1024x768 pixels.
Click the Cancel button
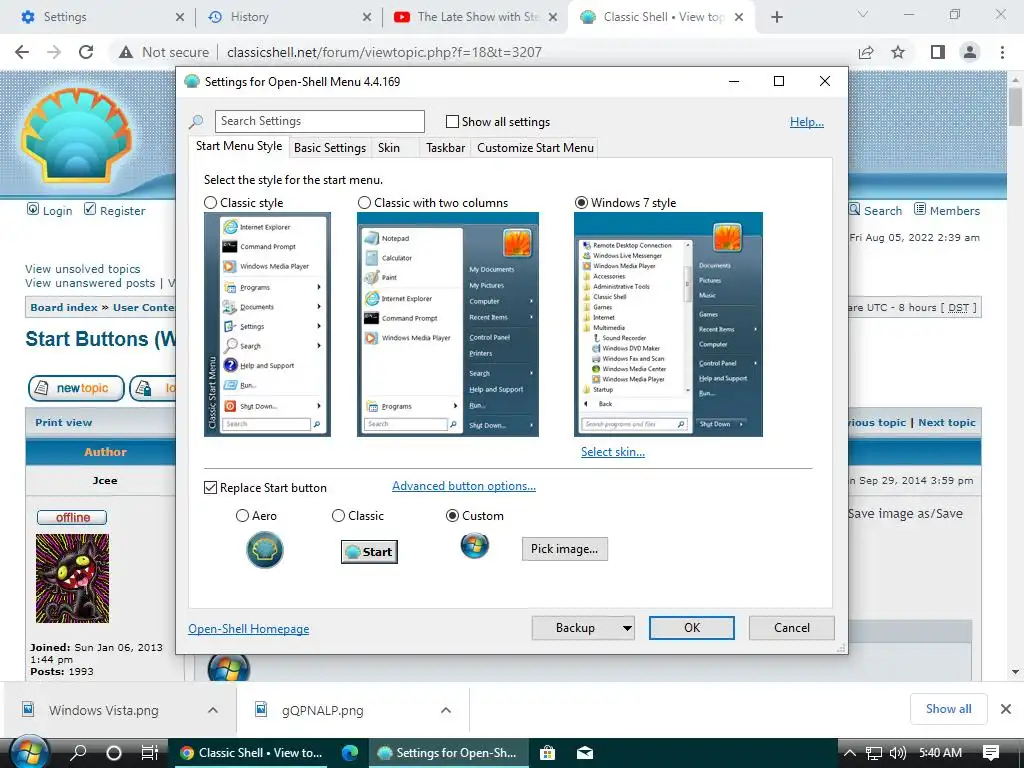[x=792, y=628]
